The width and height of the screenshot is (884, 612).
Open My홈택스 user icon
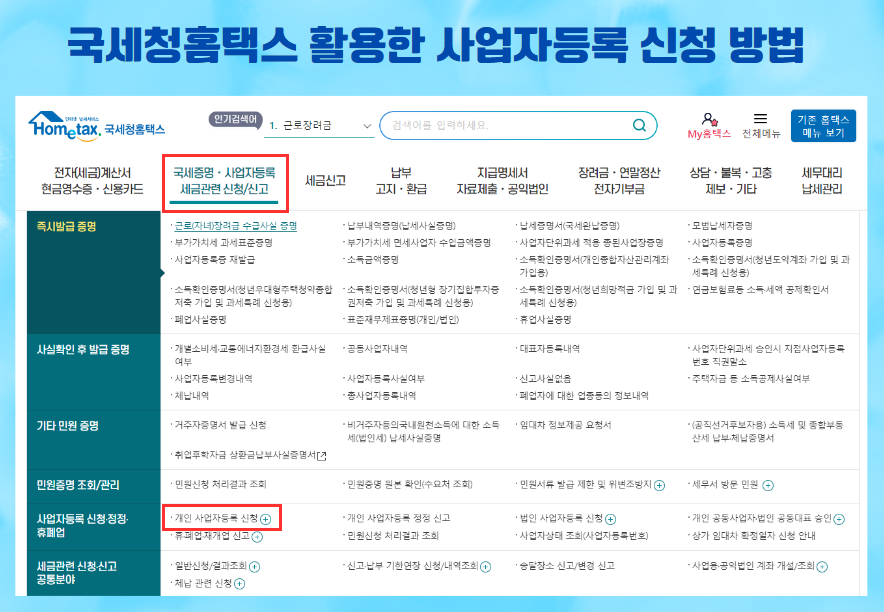(709, 119)
